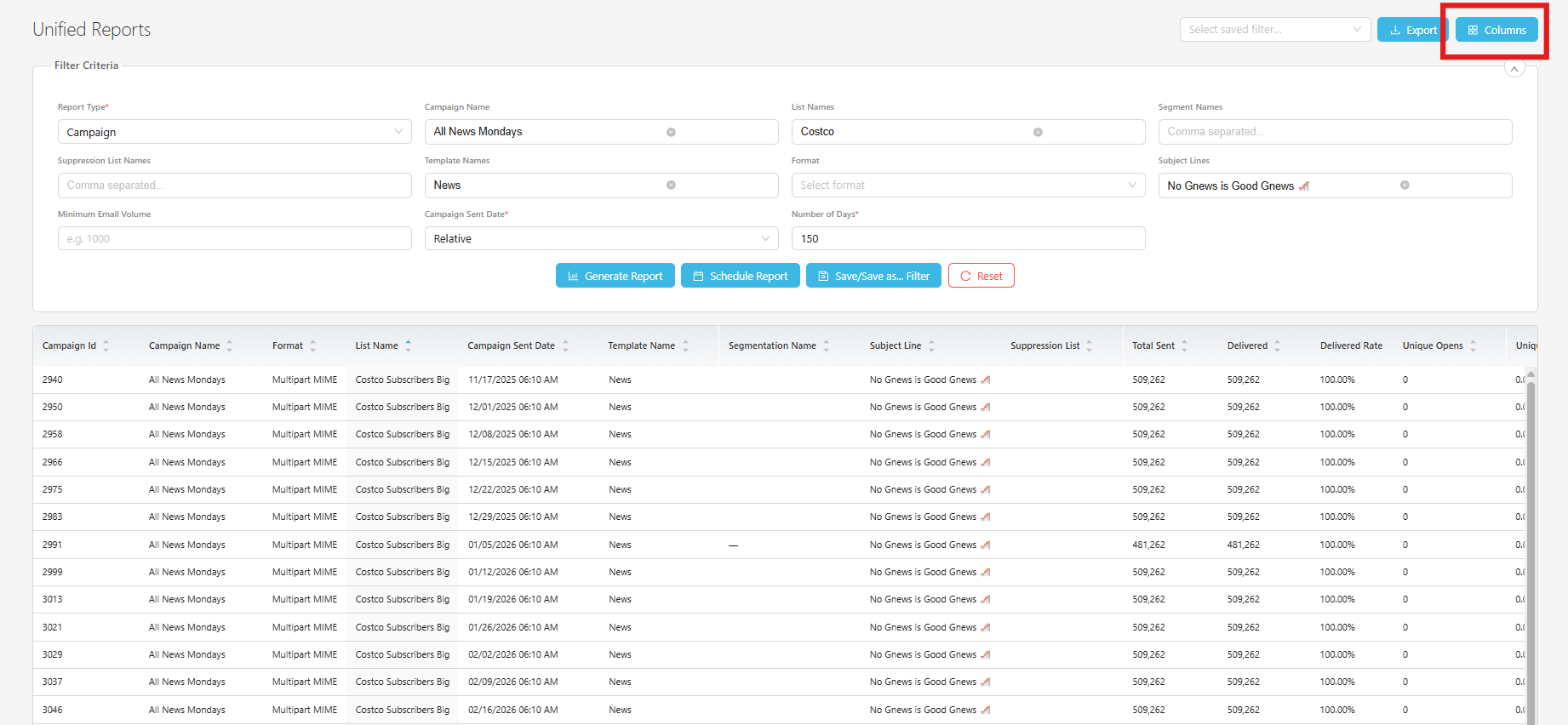
Task: Open the Columns chooser
Action: pos(1496,30)
